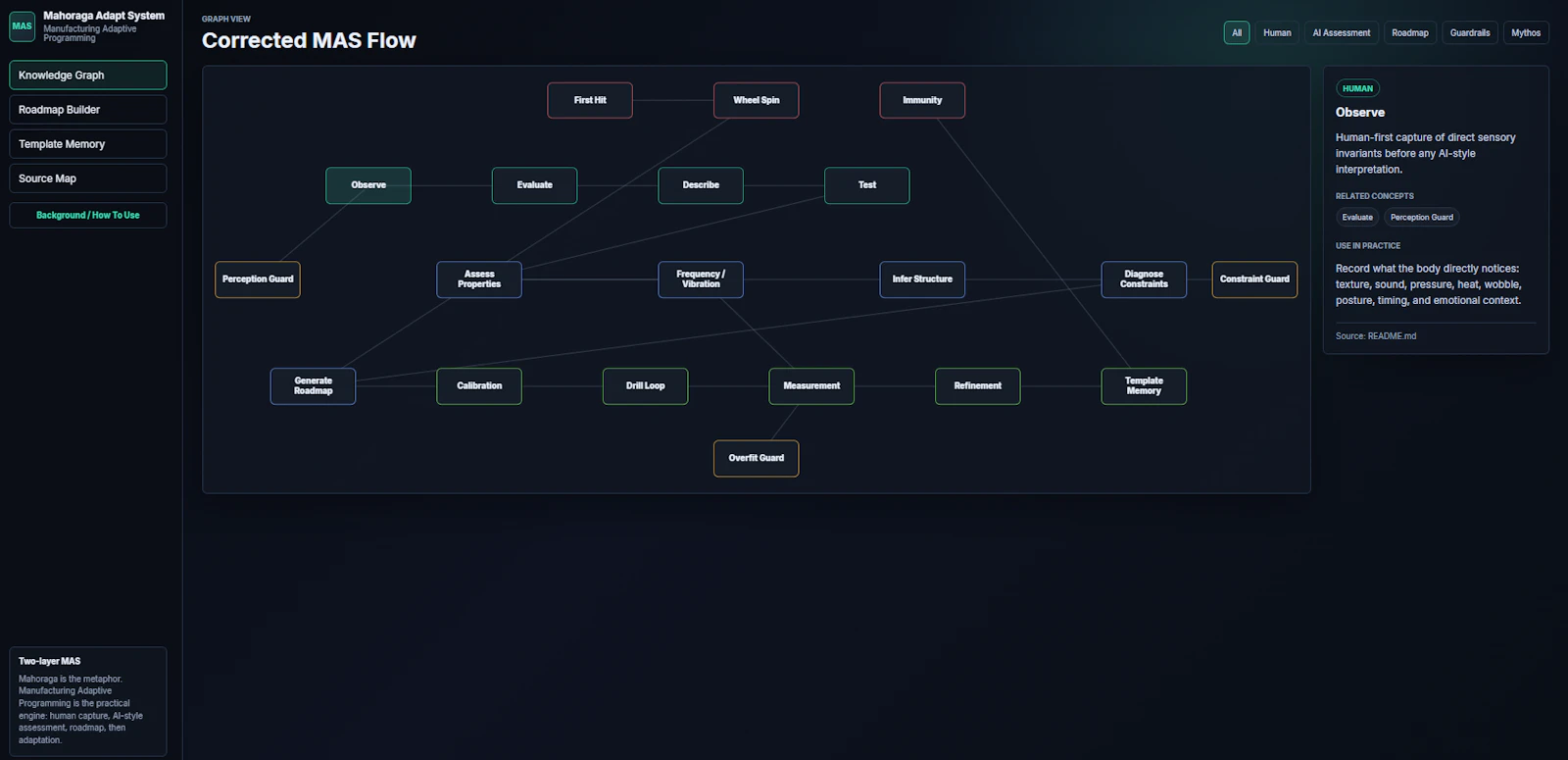Filter graph by Roadmap
The image size is (1568, 760).
[1410, 32]
